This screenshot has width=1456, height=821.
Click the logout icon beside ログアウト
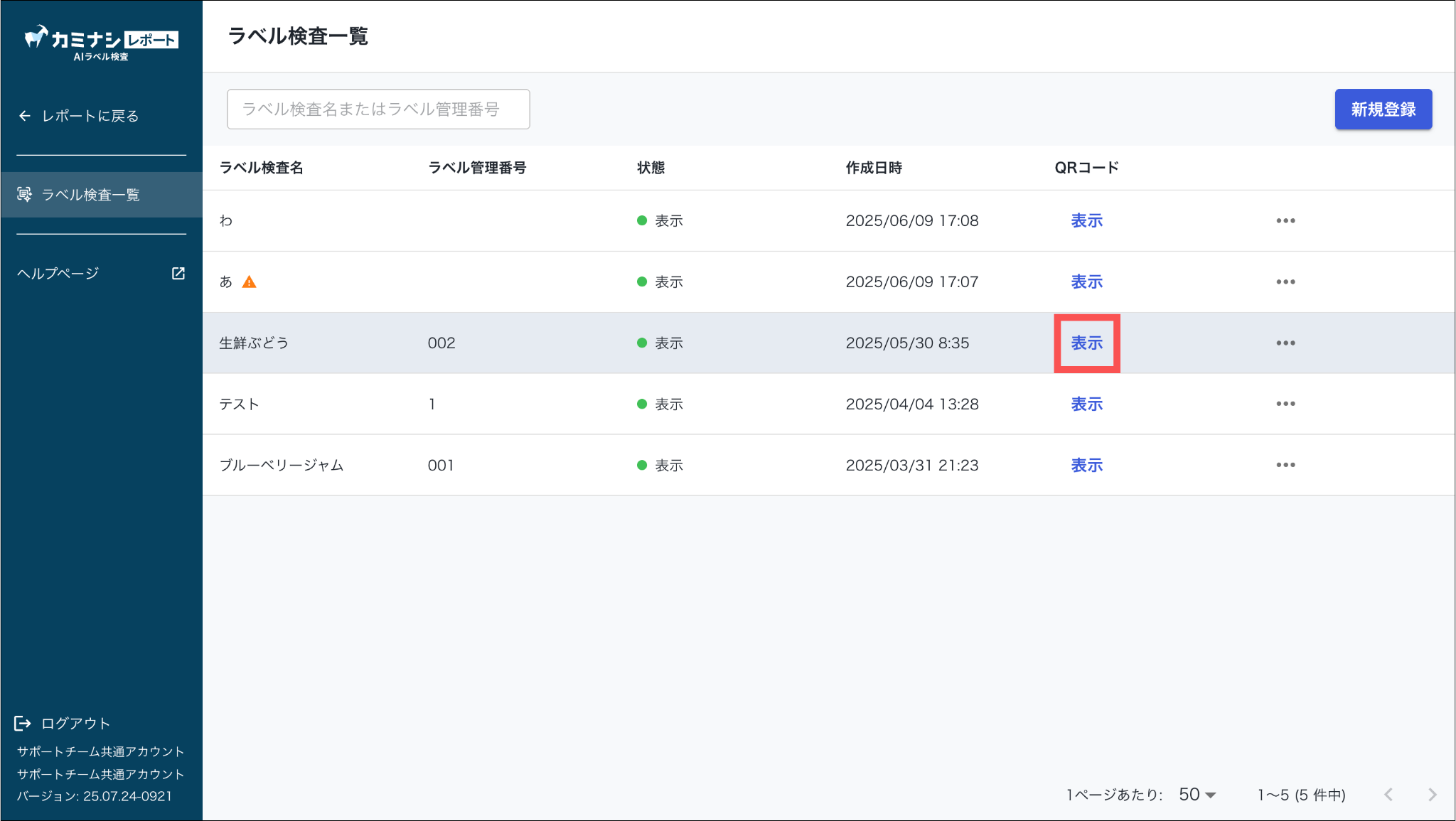23,724
